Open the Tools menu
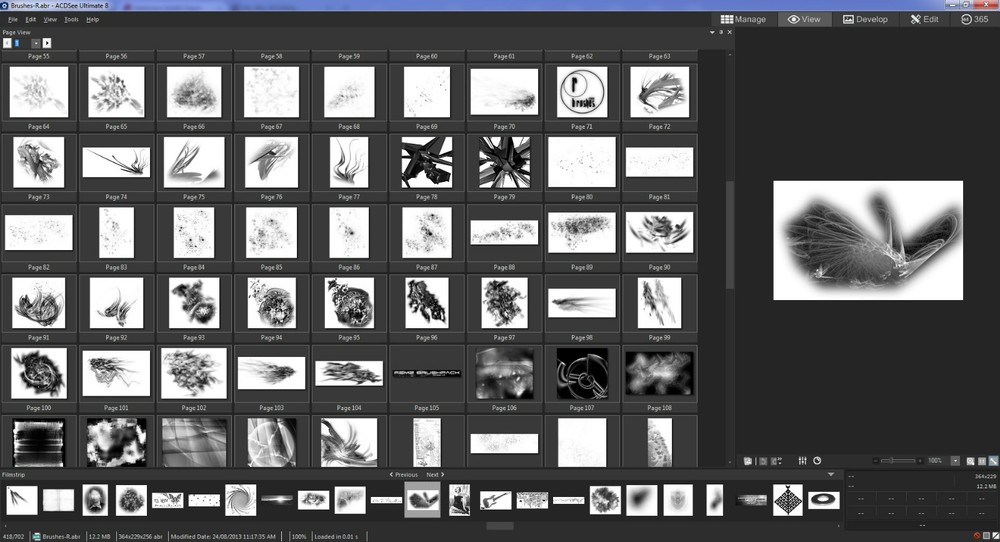The height and width of the screenshot is (542, 1000). [71, 20]
